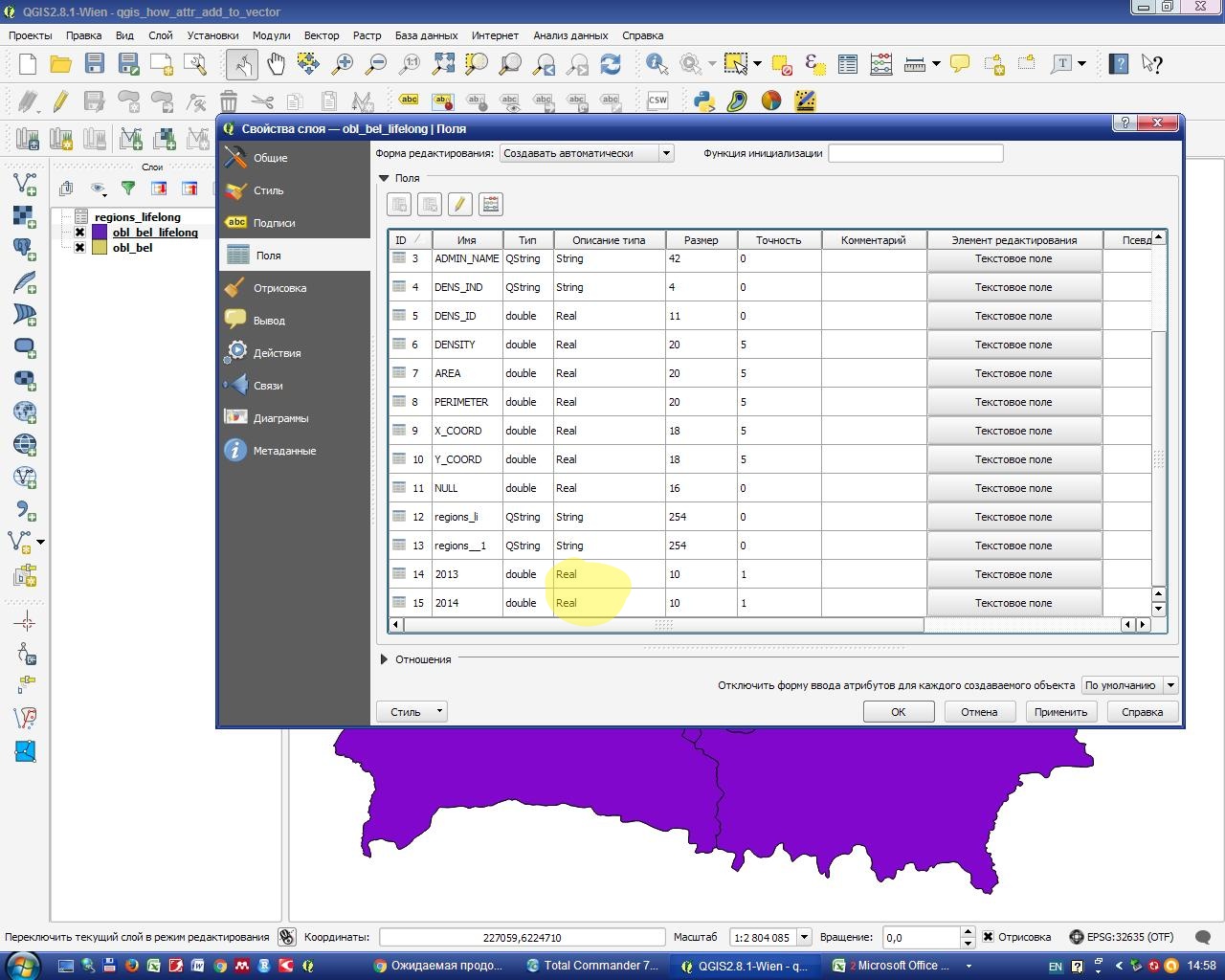This screenshot has width=1225, height=980.
Task: Click the Help contents book icon
Action: pos(1119,64)
